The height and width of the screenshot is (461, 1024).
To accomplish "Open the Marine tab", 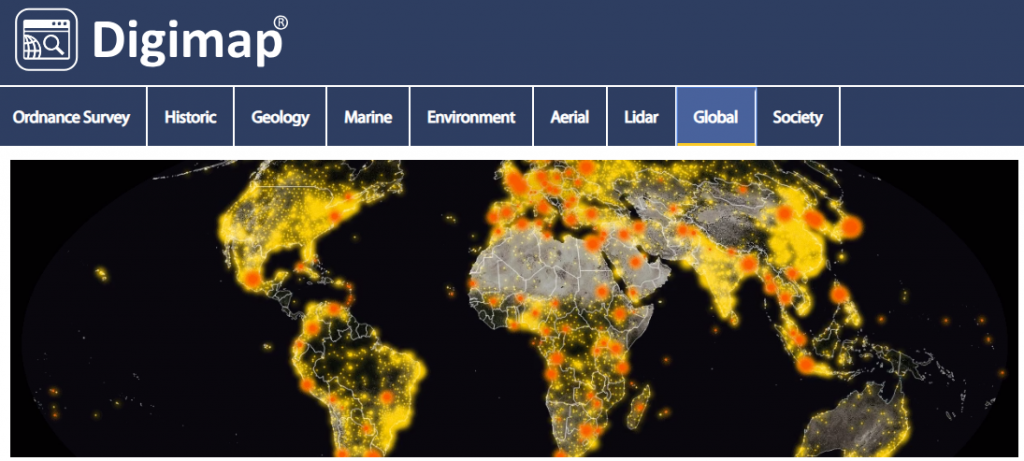I will pyautogui.click(x=368, y=117).
